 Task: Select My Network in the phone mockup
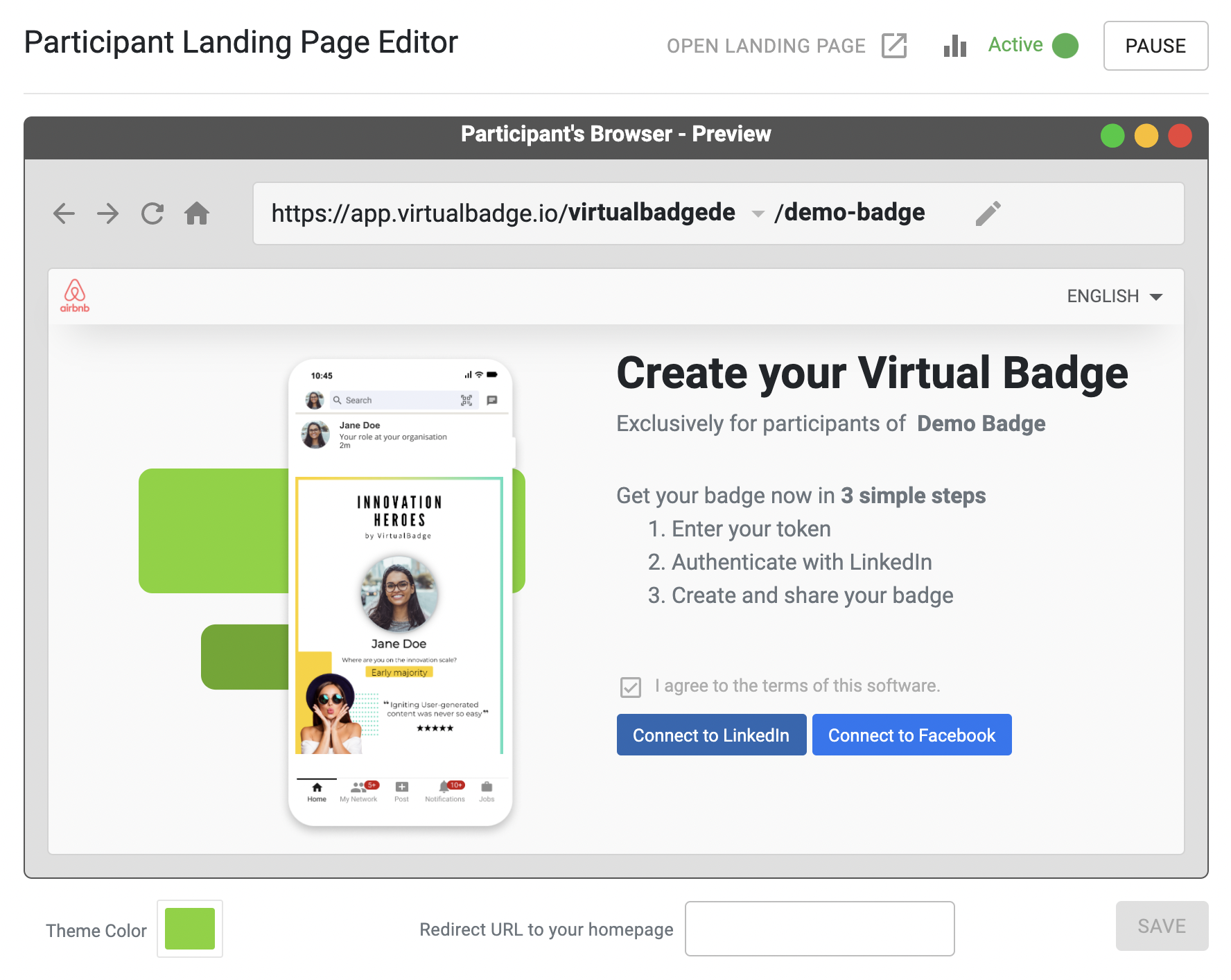[x=358, y=791]
